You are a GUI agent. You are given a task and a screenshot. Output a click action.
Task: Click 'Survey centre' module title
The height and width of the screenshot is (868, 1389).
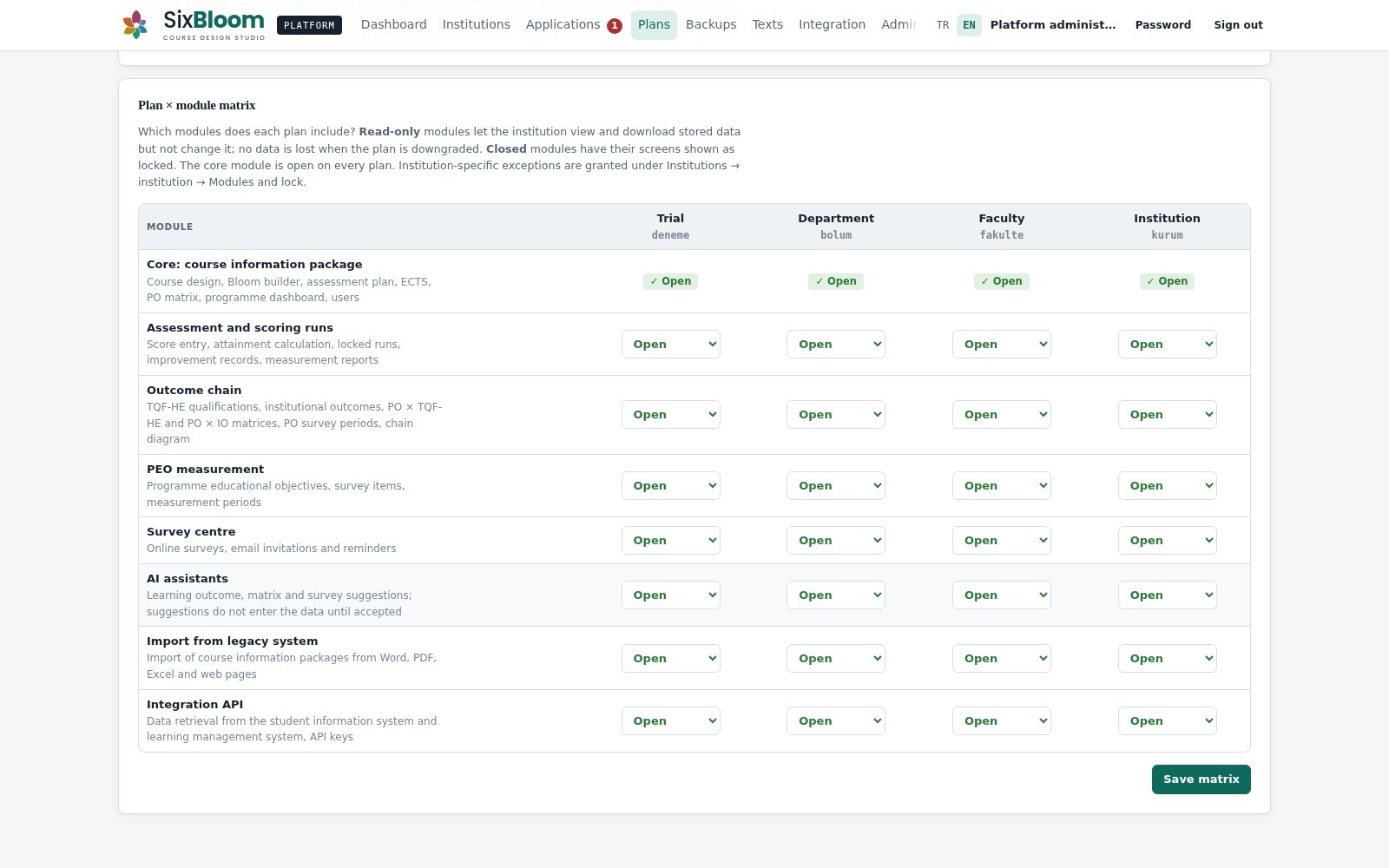(191, 532)
